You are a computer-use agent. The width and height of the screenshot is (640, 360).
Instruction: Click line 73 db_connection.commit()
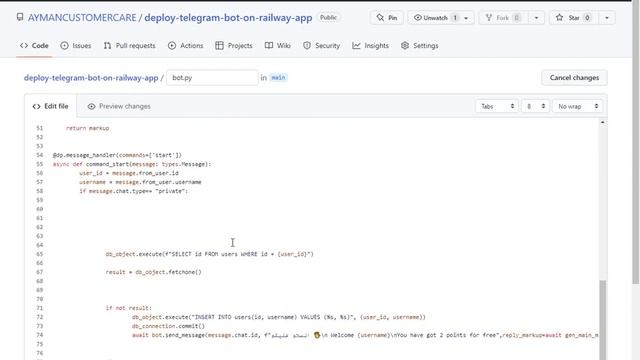[168, 326]
